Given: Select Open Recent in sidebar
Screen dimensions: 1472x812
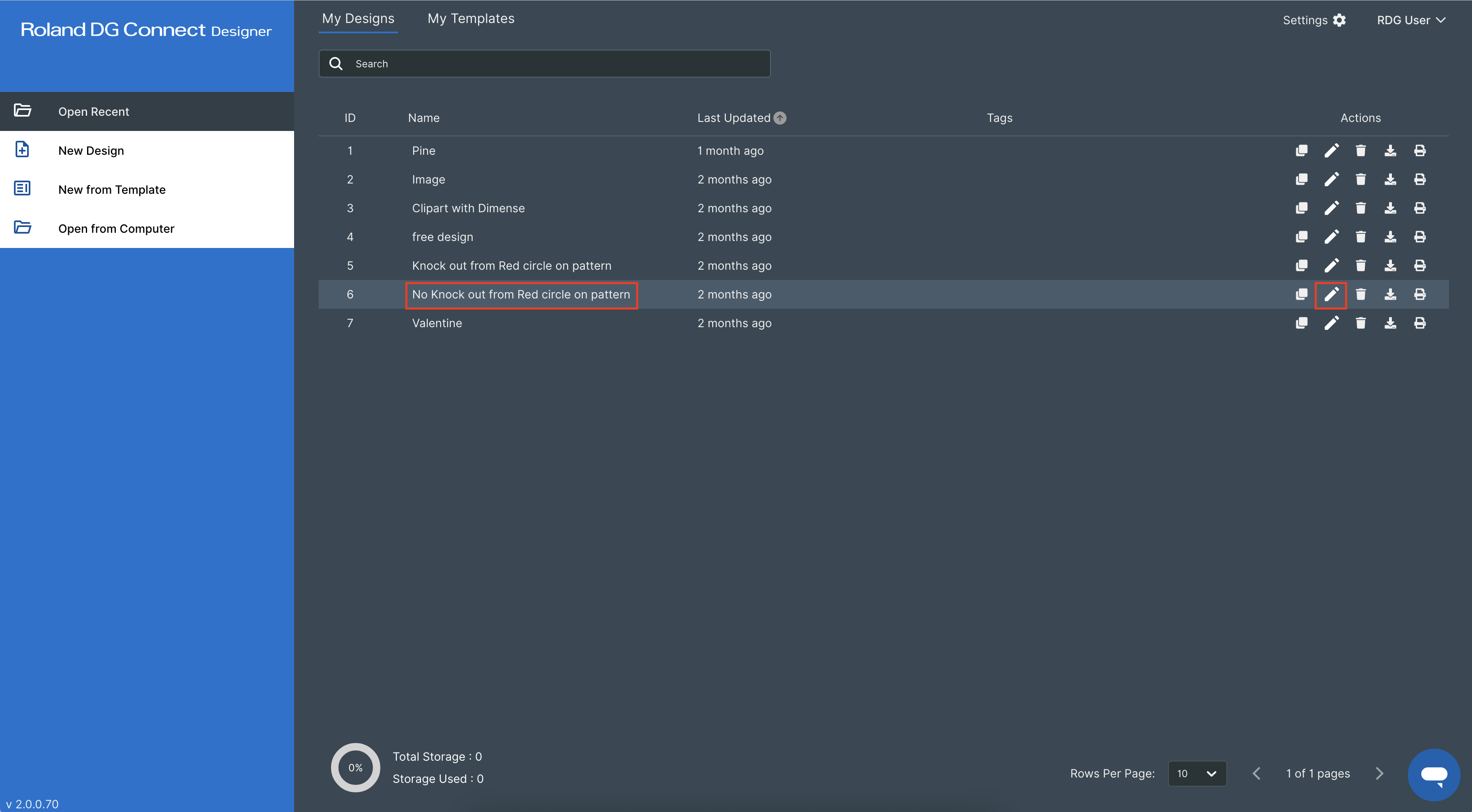Looking at the screenshot, I should pyautogui.click(x=147, y=111).
